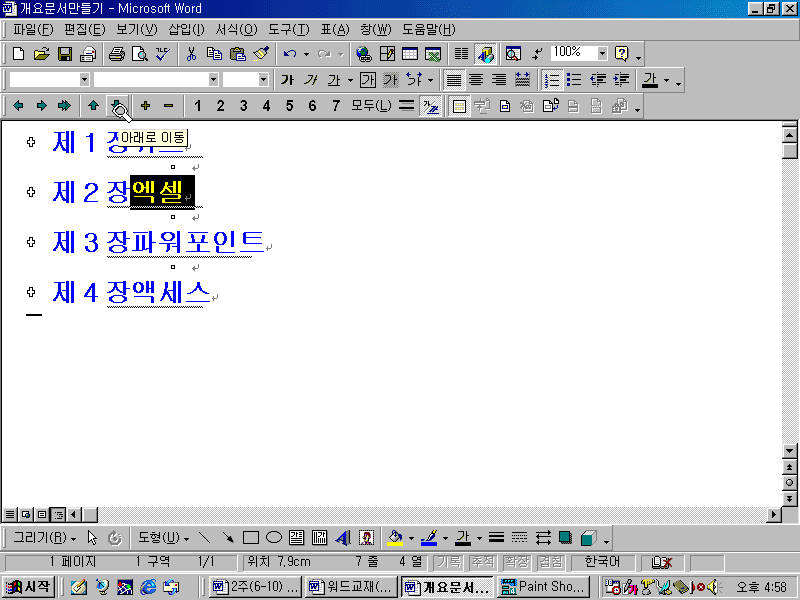Open the font size dropdown
The height and width of the screenshot is (600, 800).
[263, 80]
